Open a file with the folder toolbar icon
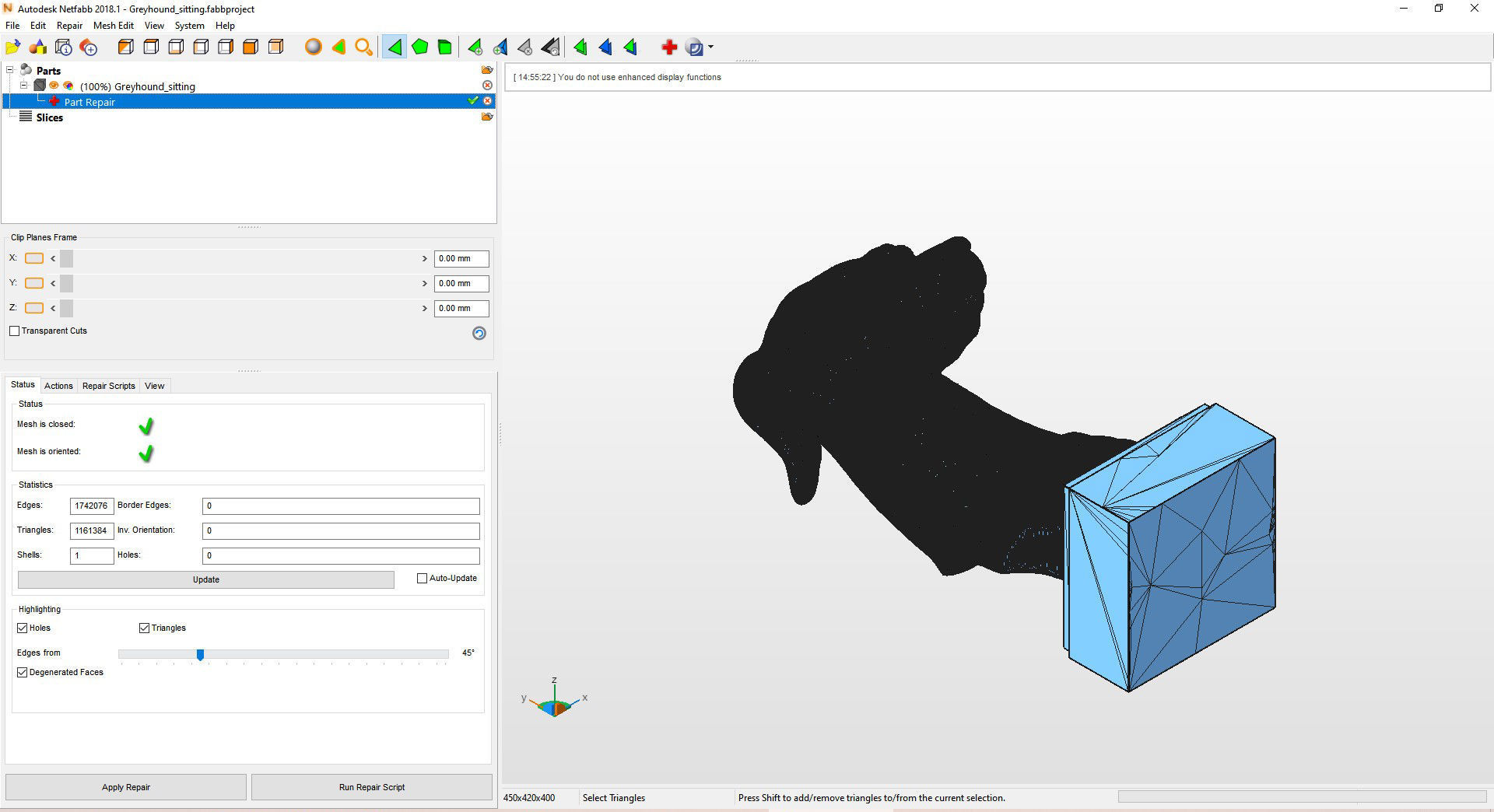The width and height of the screenshot is (1494, 812). point(13,47)
